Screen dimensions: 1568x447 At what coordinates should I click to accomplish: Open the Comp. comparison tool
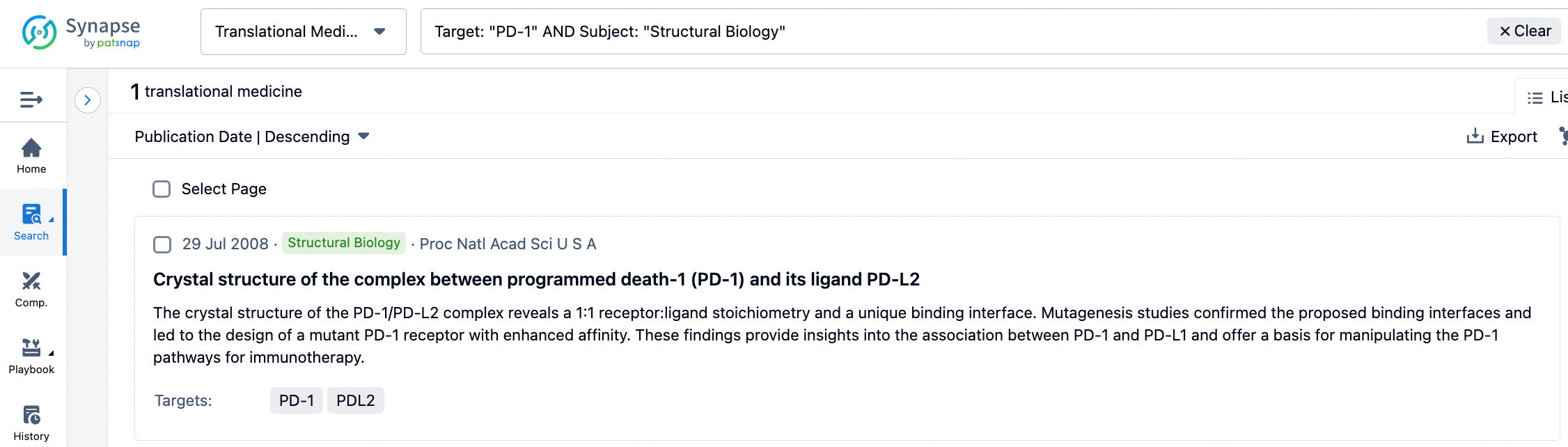31,289
